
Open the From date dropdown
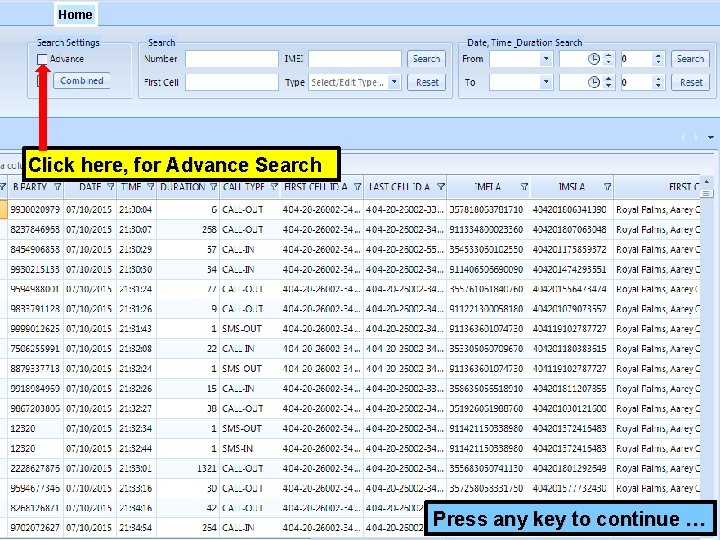click(546, 59)
